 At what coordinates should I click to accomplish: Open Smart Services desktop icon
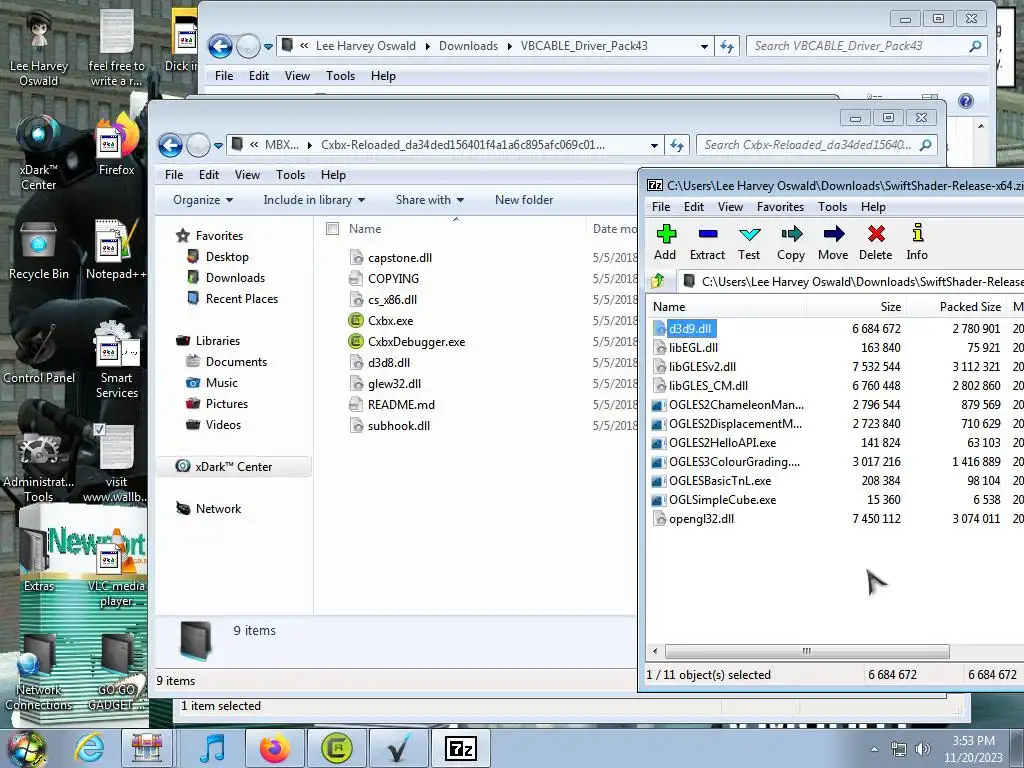[117, 359]
